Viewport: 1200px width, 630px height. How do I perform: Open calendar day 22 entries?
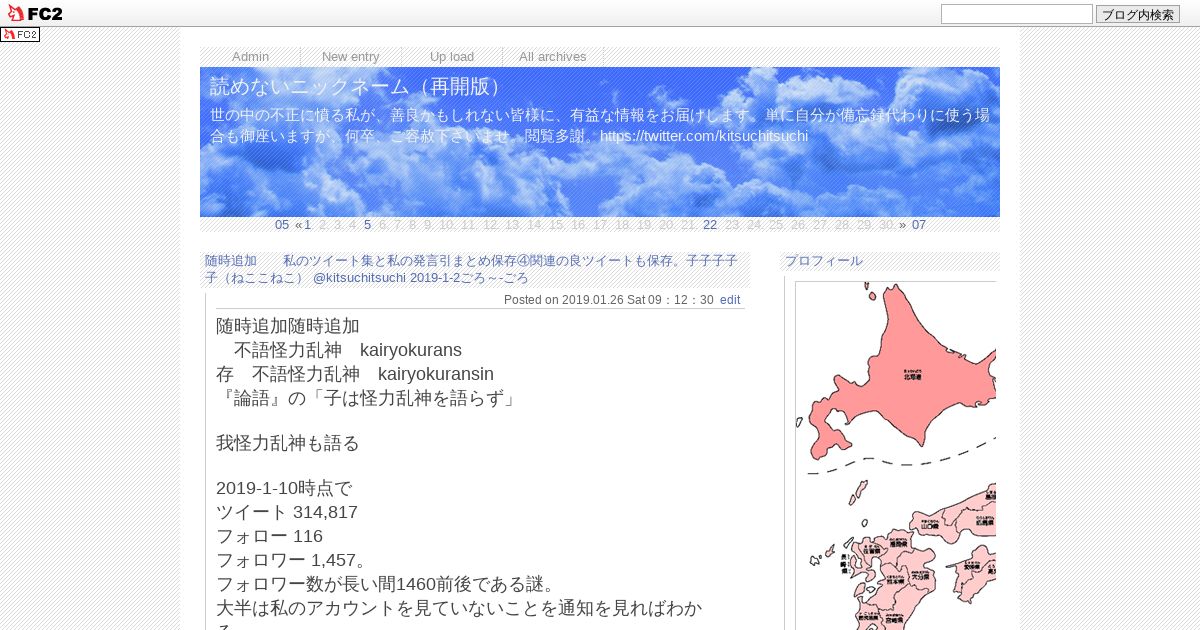[710, 225]
